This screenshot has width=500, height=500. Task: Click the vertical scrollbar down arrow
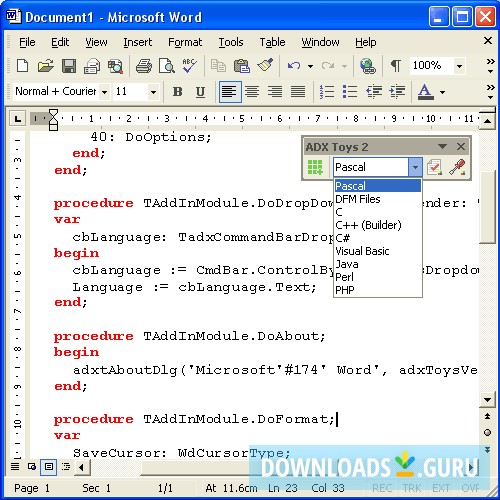(x=487, y=400)
